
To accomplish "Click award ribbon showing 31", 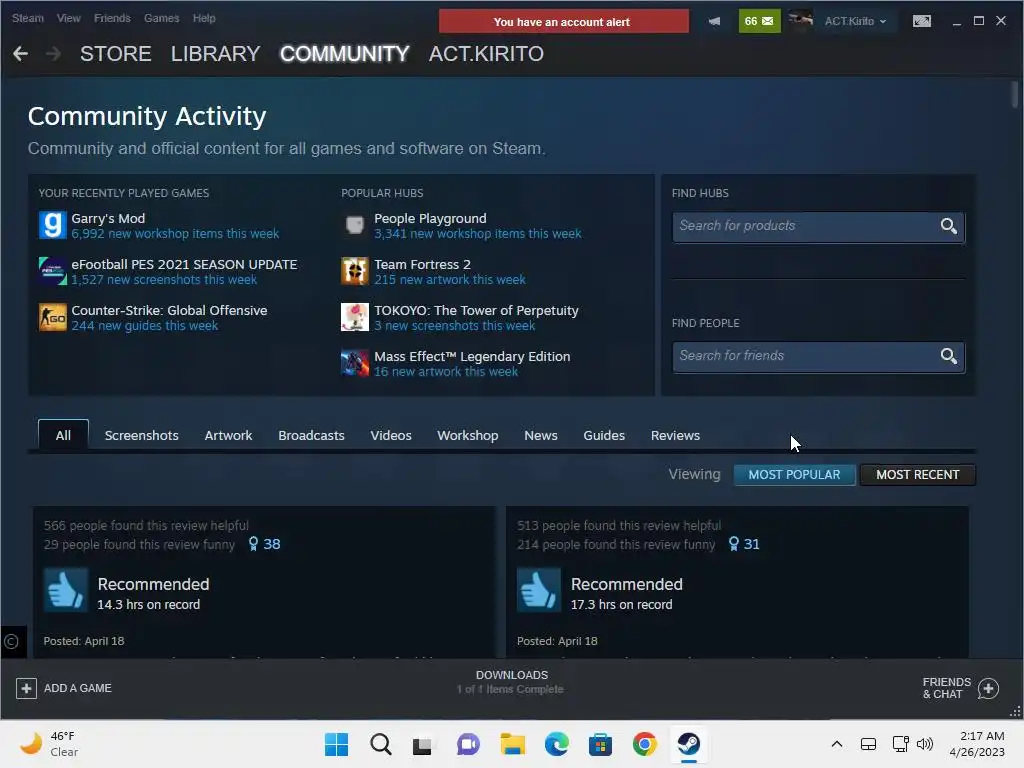I will point(744,544).
